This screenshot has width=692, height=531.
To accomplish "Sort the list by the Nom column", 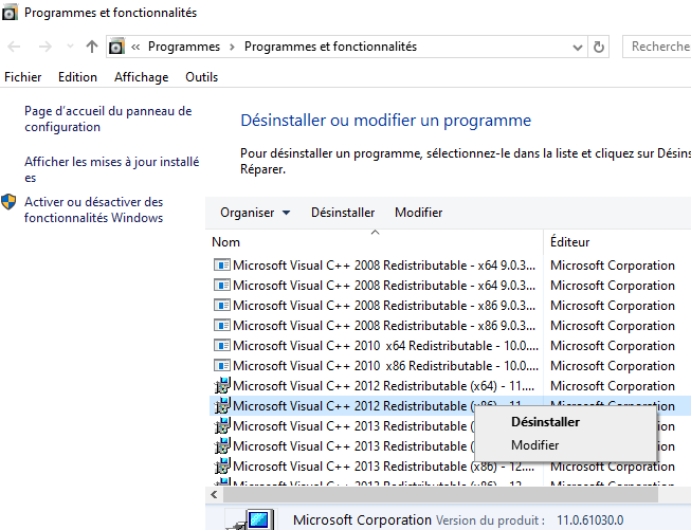I will tap(375, 242).
